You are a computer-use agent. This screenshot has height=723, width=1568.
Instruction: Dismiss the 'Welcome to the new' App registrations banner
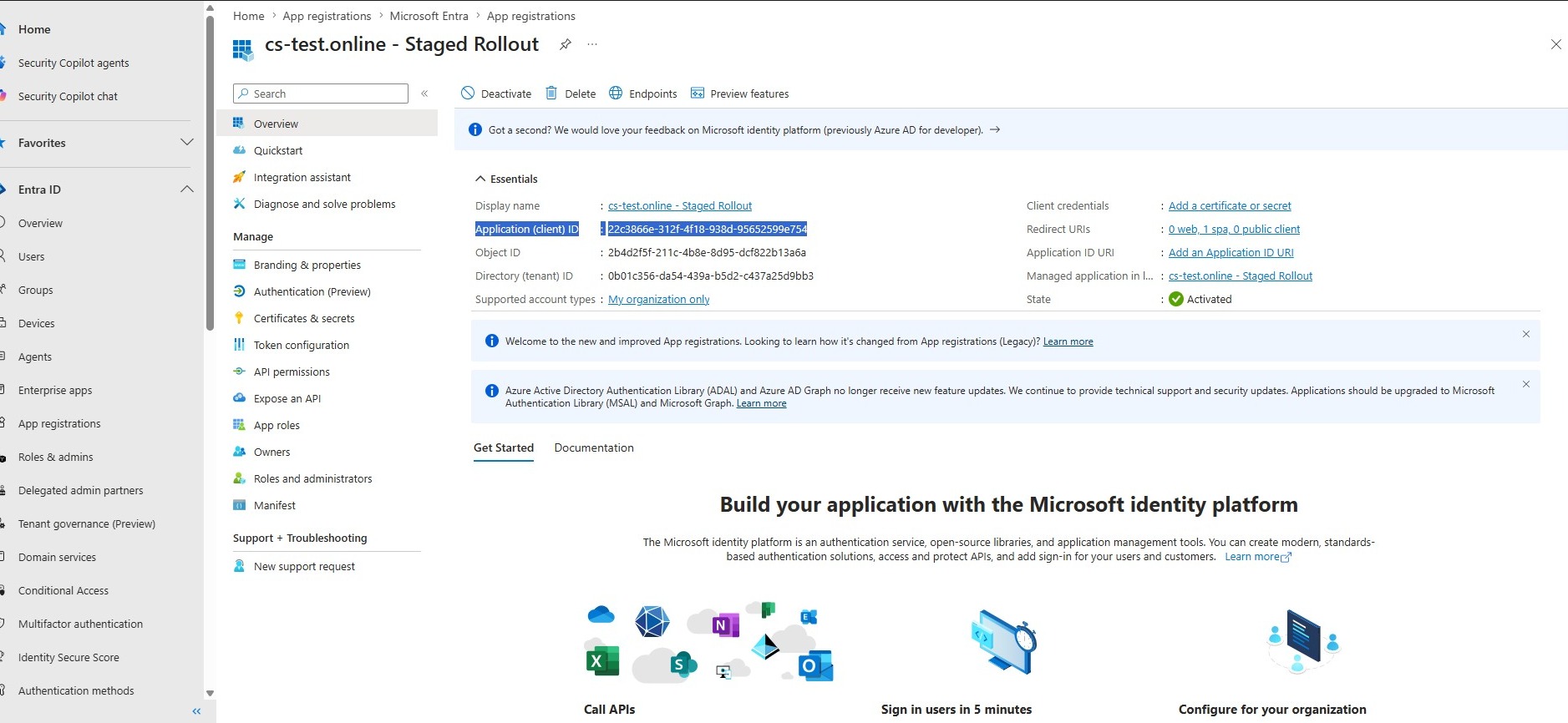coord(1526,334)
